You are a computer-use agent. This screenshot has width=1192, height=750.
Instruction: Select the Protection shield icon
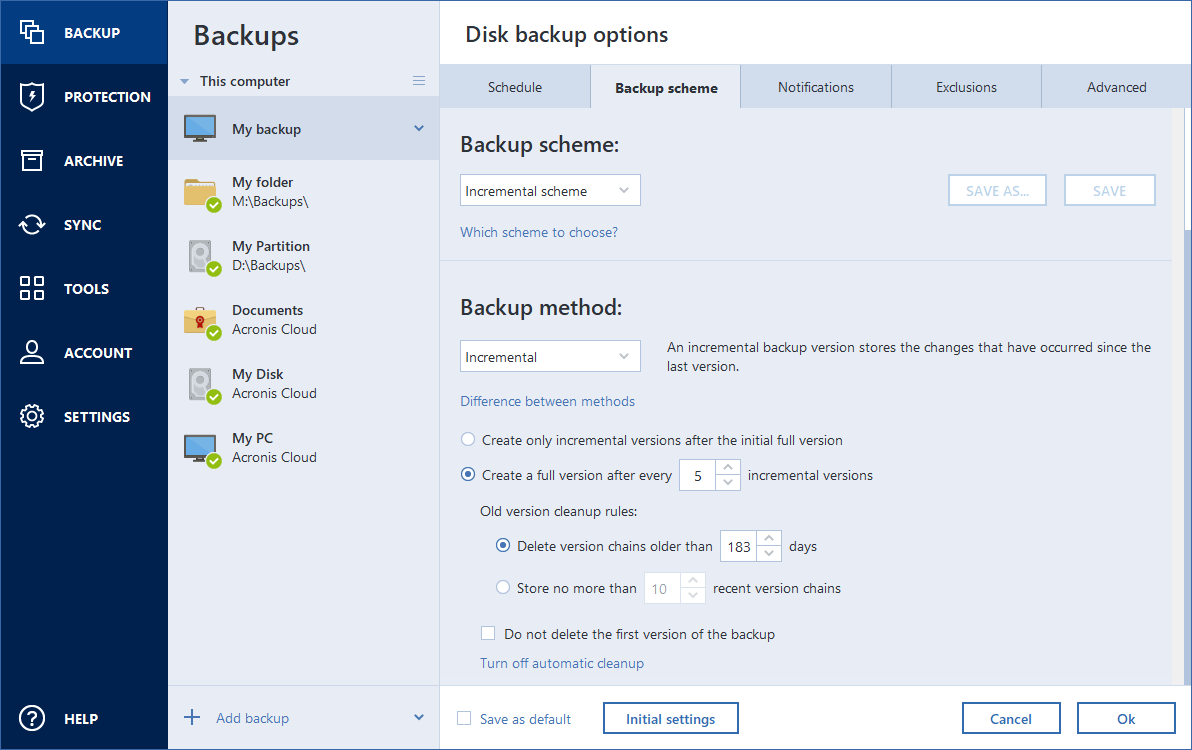click(32, 96)
